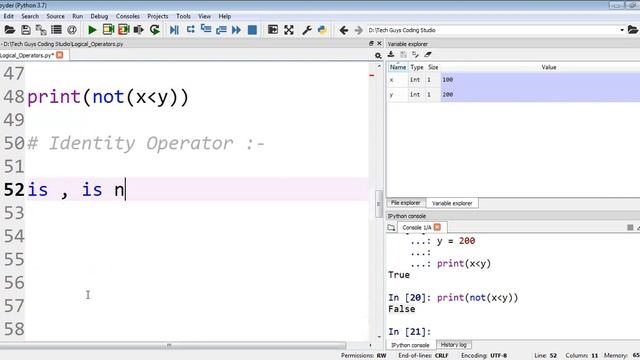Sort variables by the Type column header
The height and width of the screenshot is (360, 640).
point(417,67)
